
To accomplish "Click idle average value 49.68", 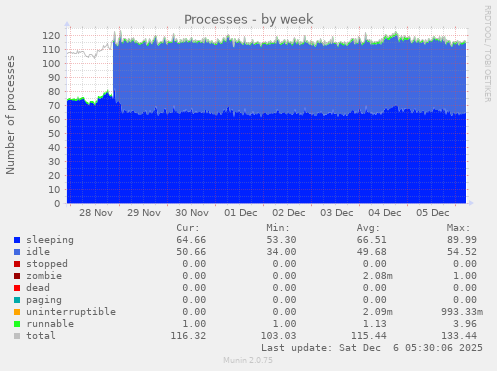I will pos(371,252).
